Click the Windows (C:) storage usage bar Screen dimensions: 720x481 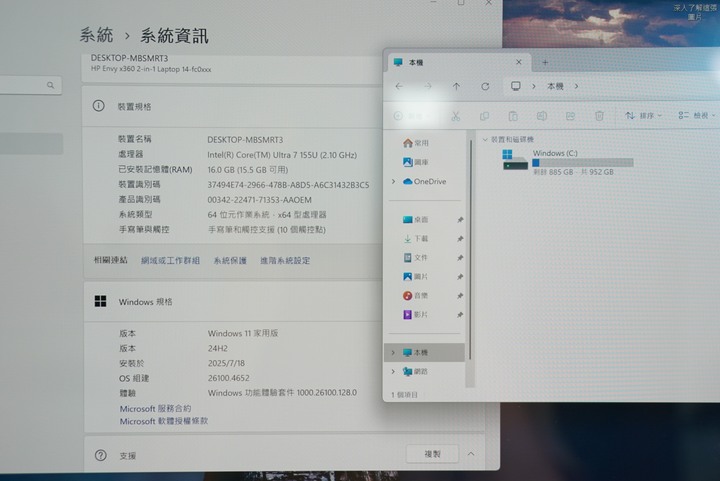click(x=583, y=162)
